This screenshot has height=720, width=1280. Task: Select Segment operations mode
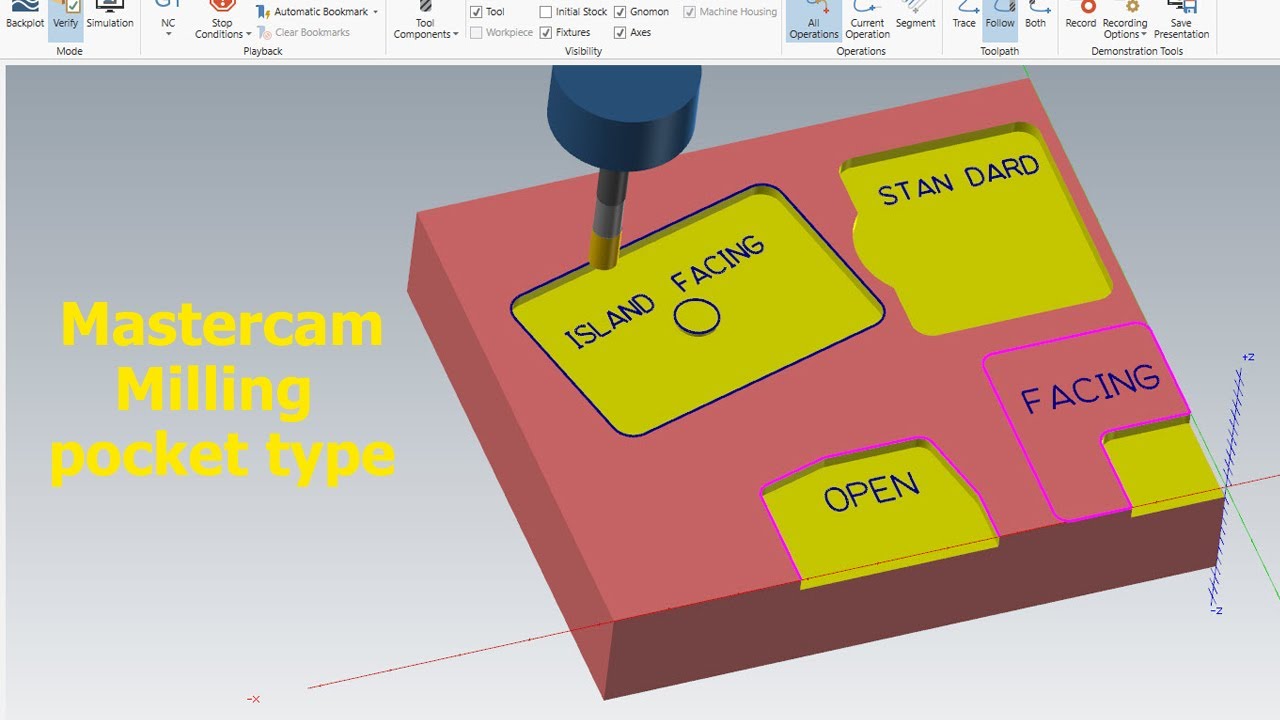coord(915,18)
